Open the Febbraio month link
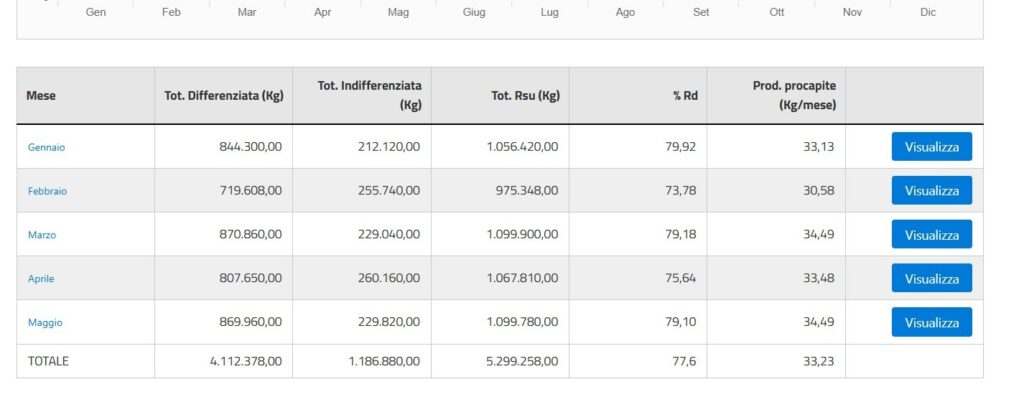Screen dimensions: 1024x402 pos(47,191)
